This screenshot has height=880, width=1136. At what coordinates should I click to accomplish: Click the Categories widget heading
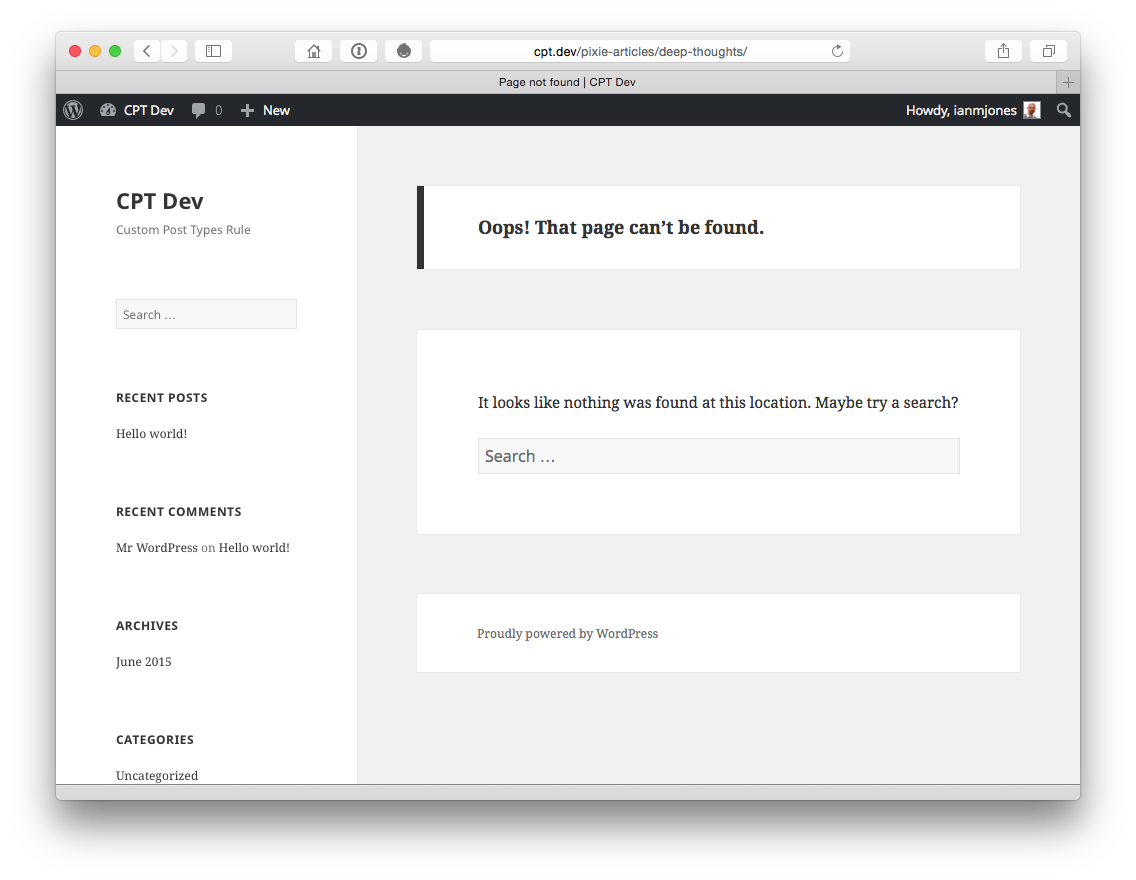(x=154, y=739)
